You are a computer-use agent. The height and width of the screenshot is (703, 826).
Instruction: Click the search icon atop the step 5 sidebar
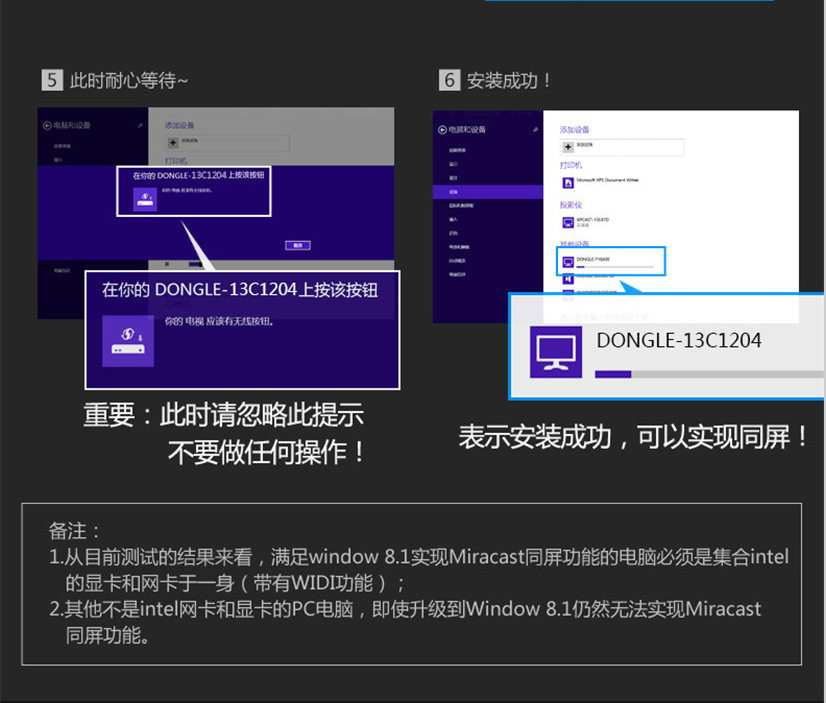(140, 125)
